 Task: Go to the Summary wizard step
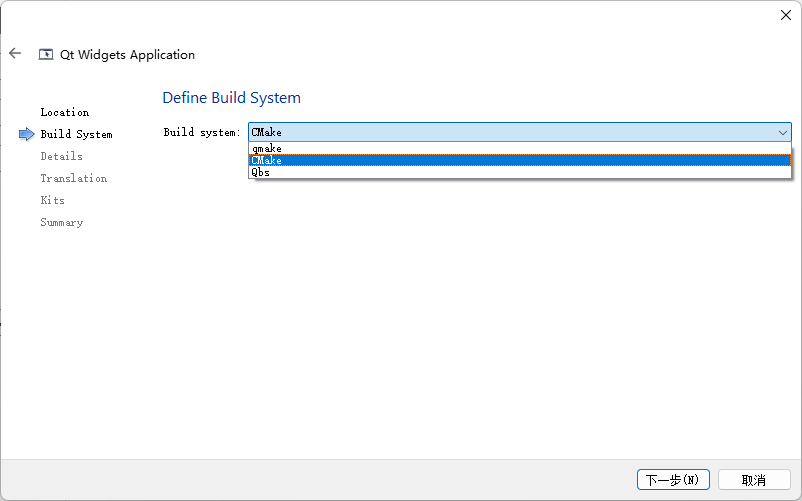(x=61, y=222)
